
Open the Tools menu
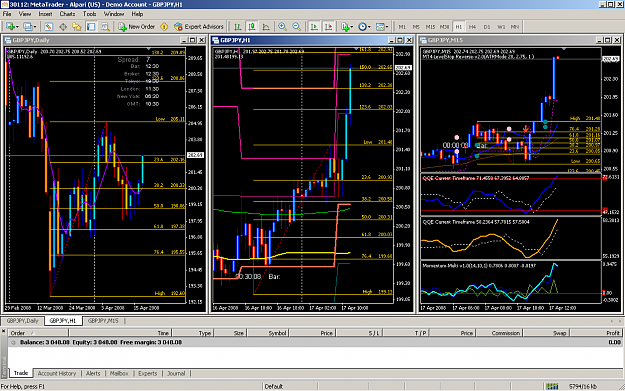coord(89,14)
